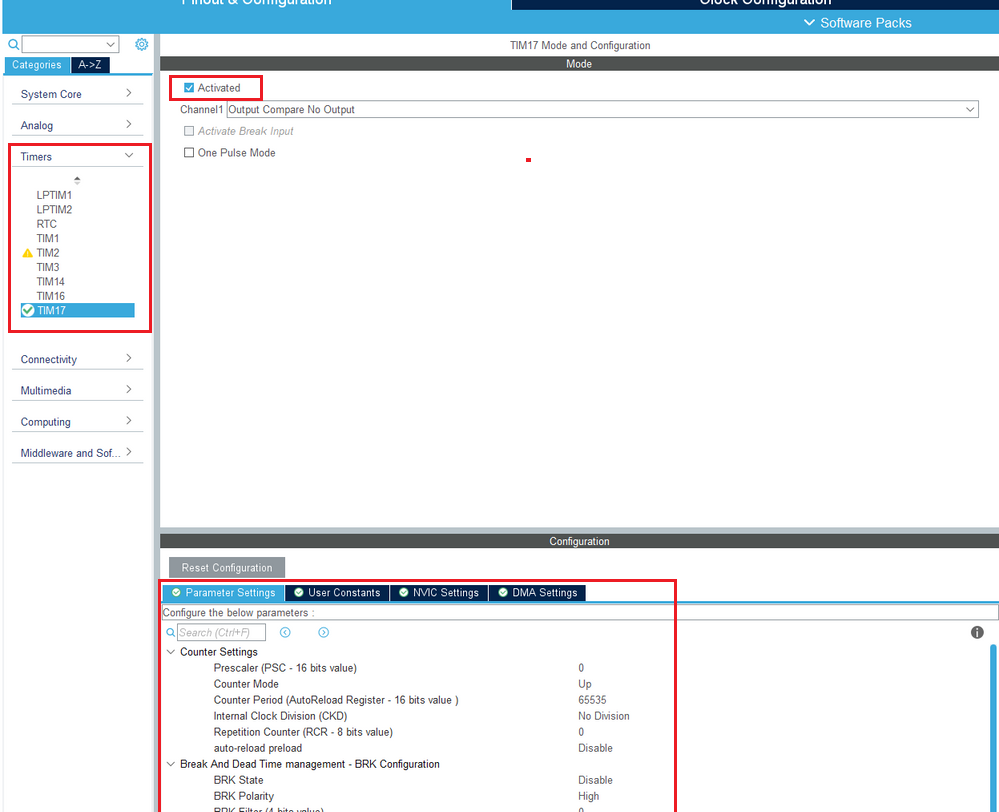
Task: Expand the Software Packs menu
Action: pos(858,23)
